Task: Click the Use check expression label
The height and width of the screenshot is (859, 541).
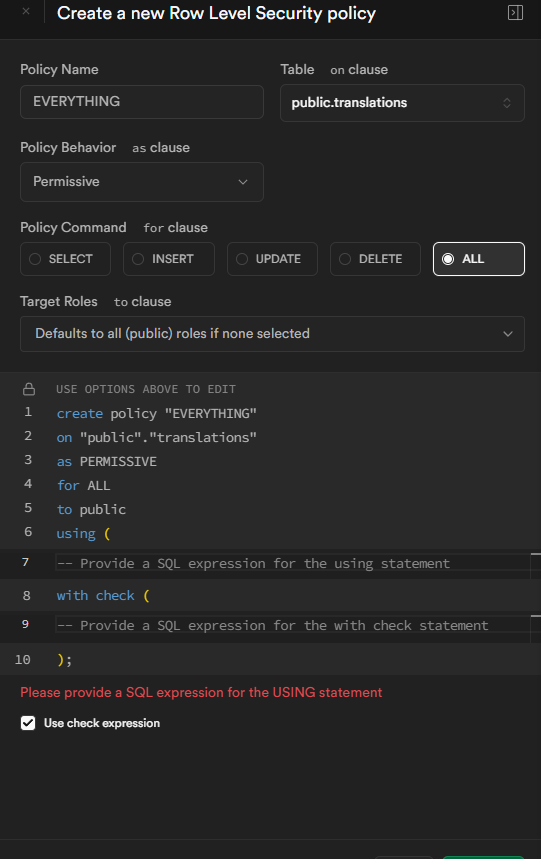Action: point(102,723)
